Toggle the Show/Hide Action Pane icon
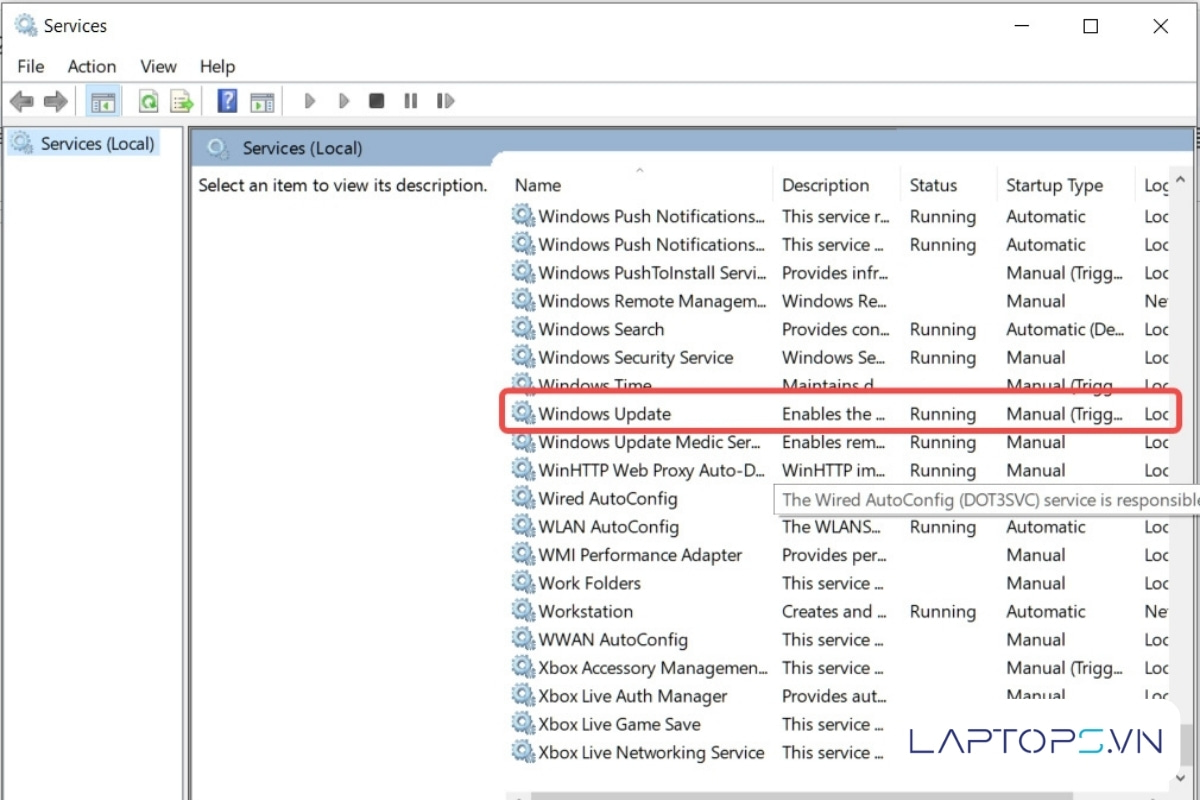This screenshot has height=800, width=1200. 262,101
